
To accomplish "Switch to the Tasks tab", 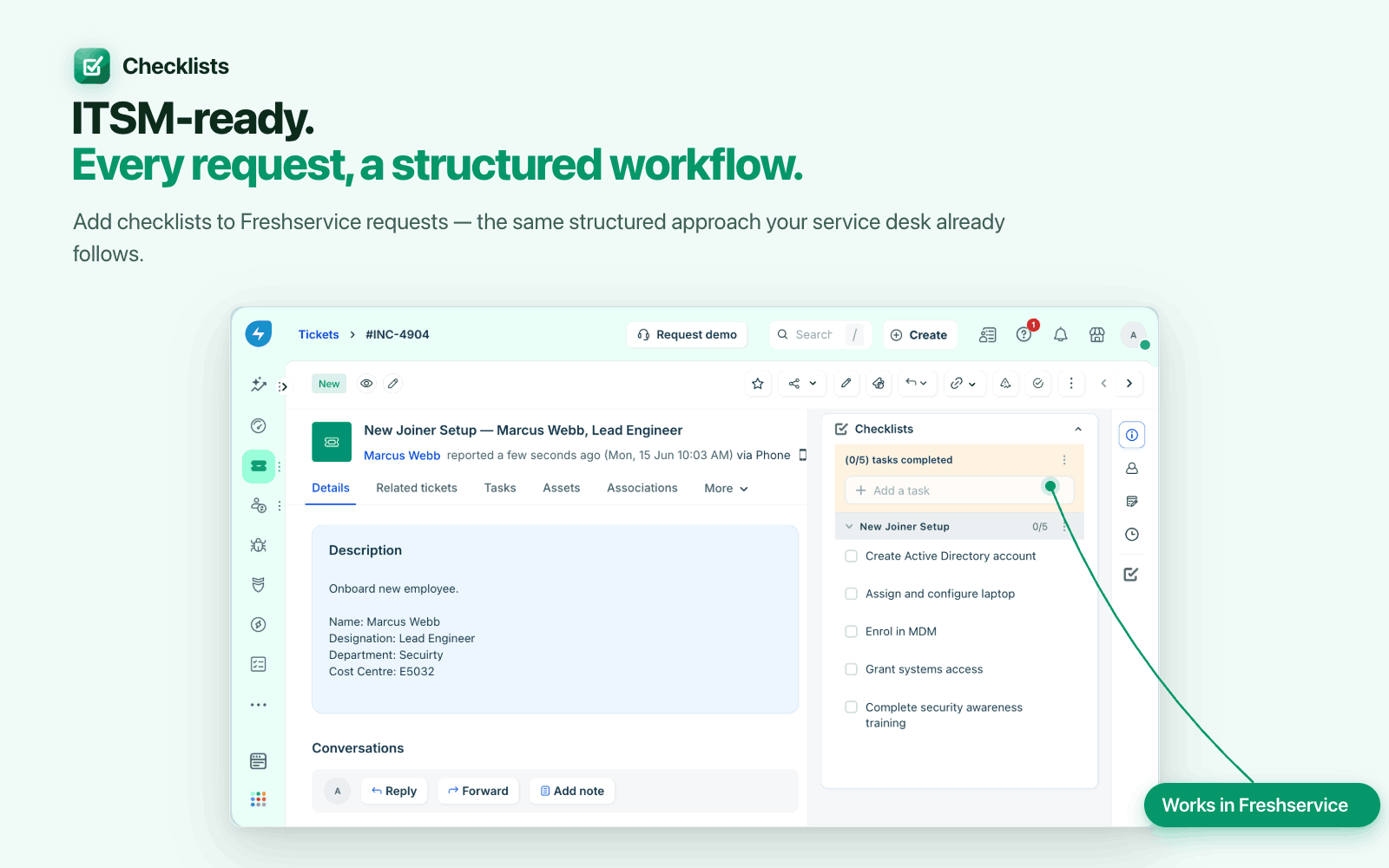I will (500, 489).
